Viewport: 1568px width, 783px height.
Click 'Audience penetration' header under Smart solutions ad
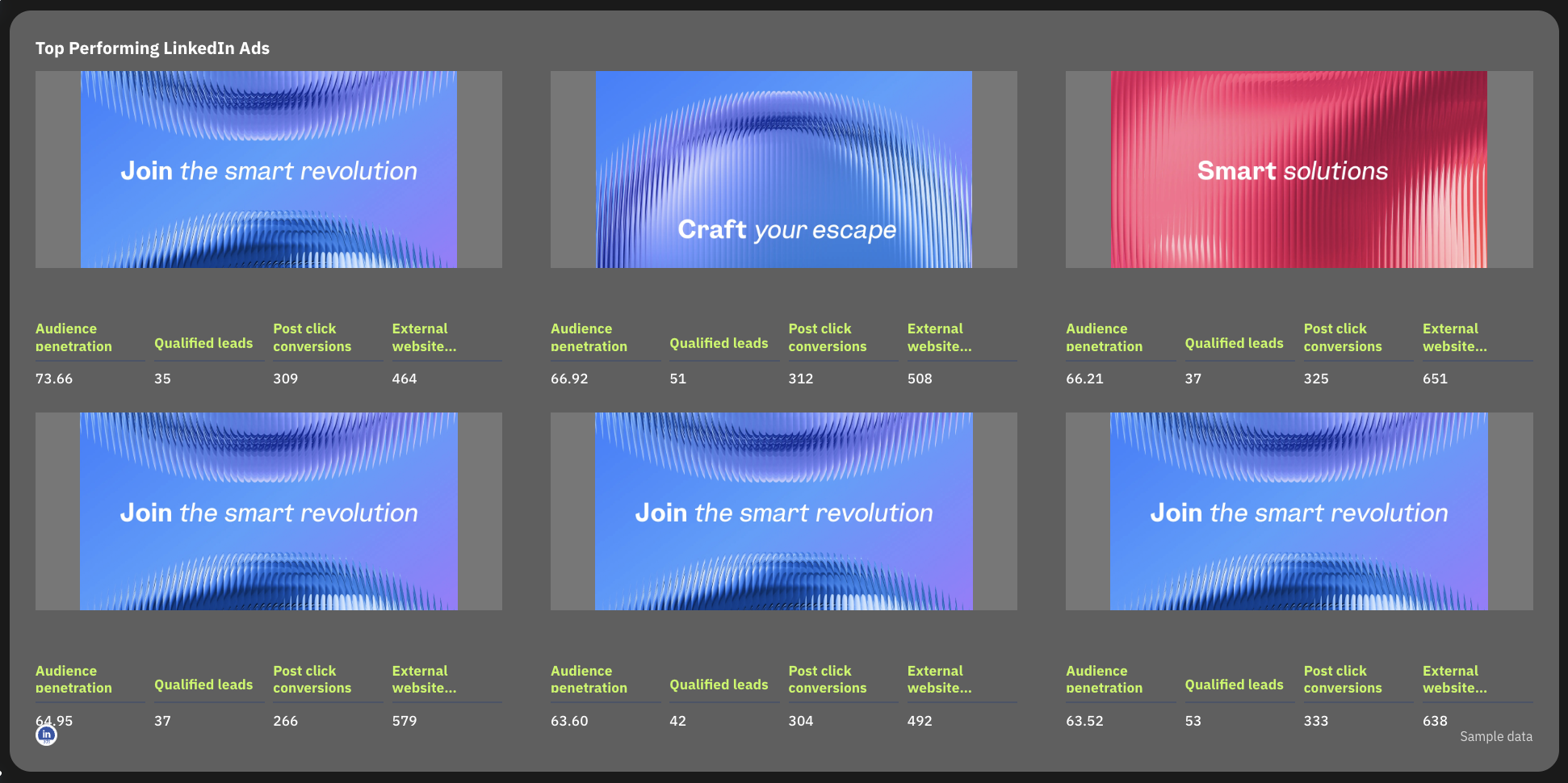point(1104,337)
